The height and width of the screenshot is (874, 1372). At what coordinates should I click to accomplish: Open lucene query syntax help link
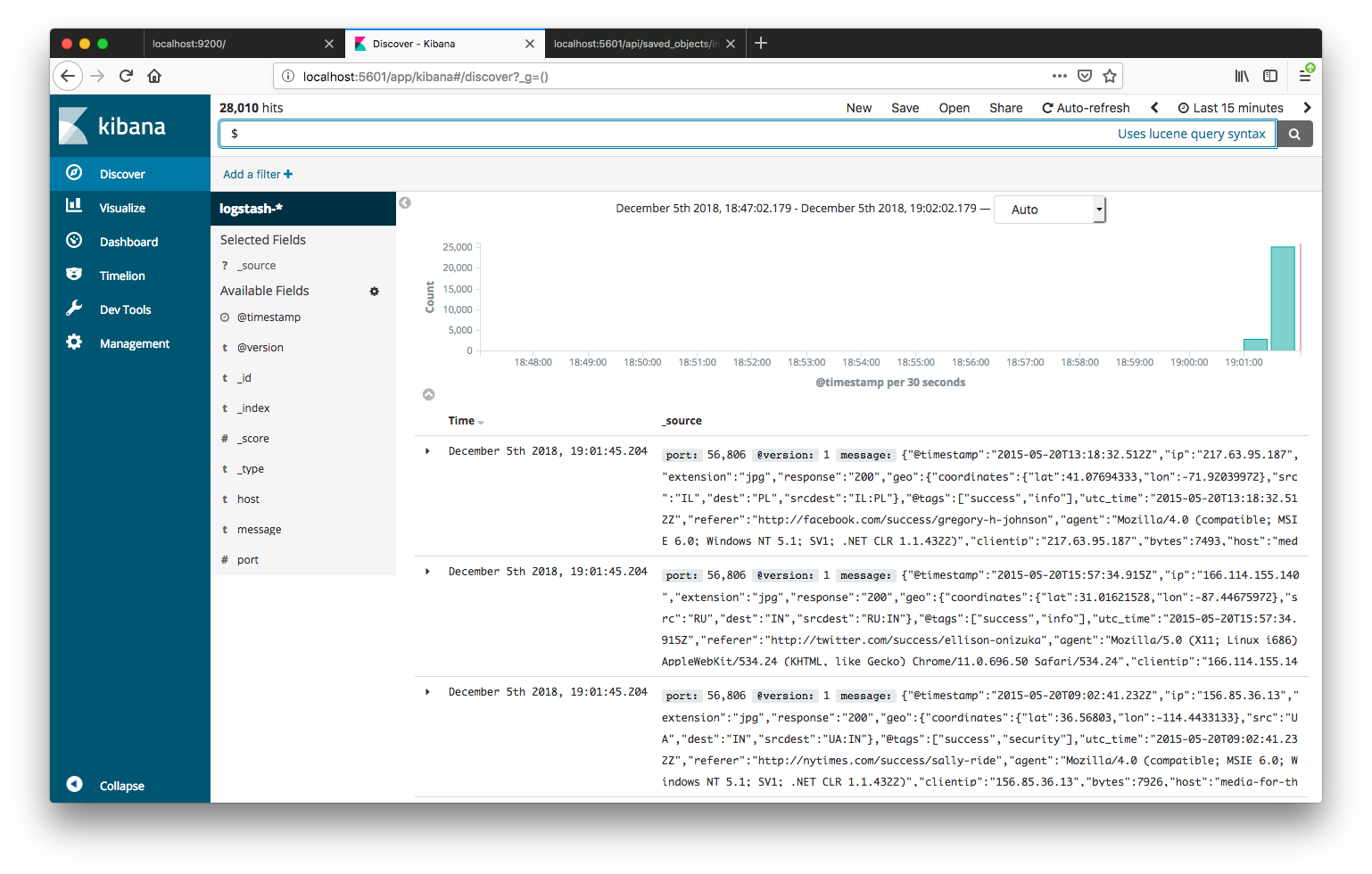click(1192, 134)
